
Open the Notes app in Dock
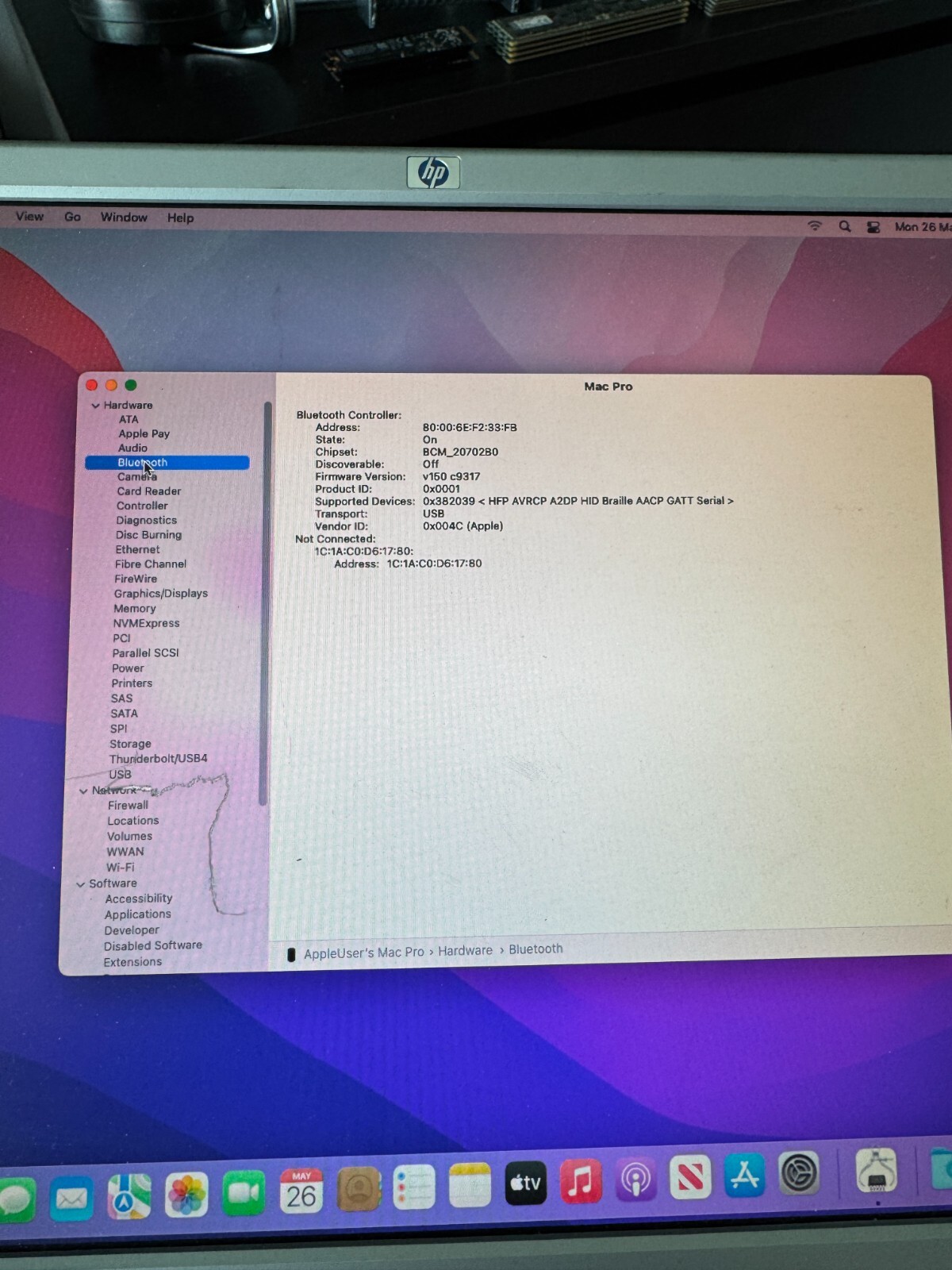[470, 1186]
